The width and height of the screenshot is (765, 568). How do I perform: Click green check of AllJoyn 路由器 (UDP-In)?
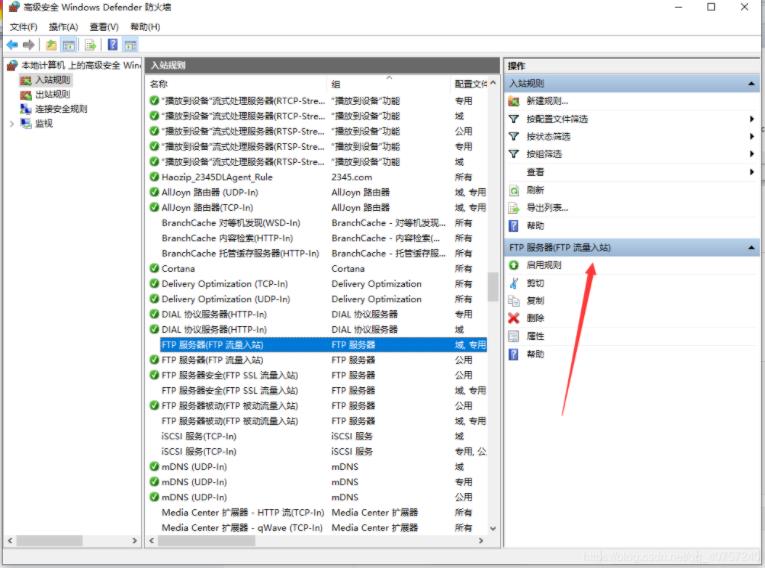tap(154, 192)
